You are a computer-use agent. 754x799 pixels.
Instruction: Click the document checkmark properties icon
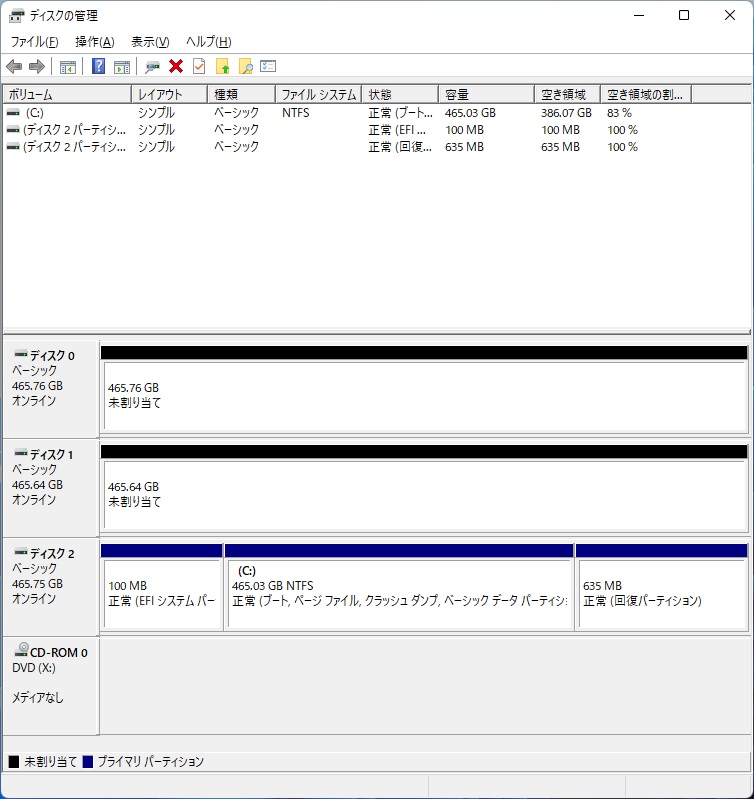[x=199, y=66]
